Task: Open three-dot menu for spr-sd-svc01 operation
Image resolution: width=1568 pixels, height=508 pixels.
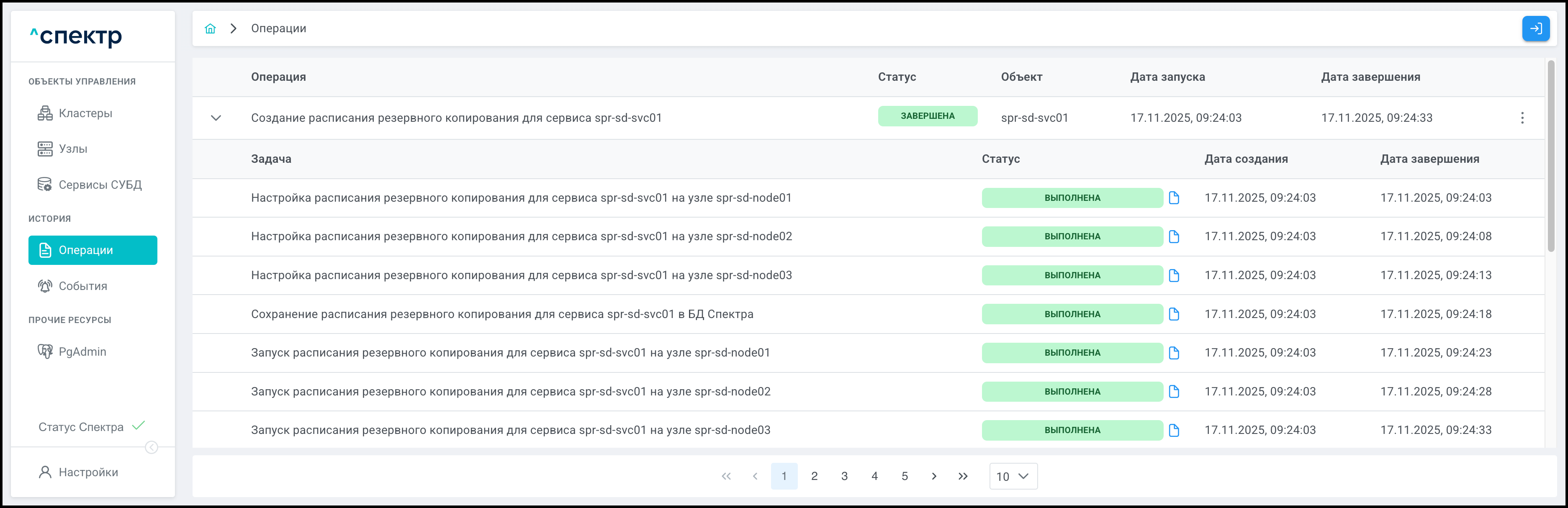Action: point(1522,118)
